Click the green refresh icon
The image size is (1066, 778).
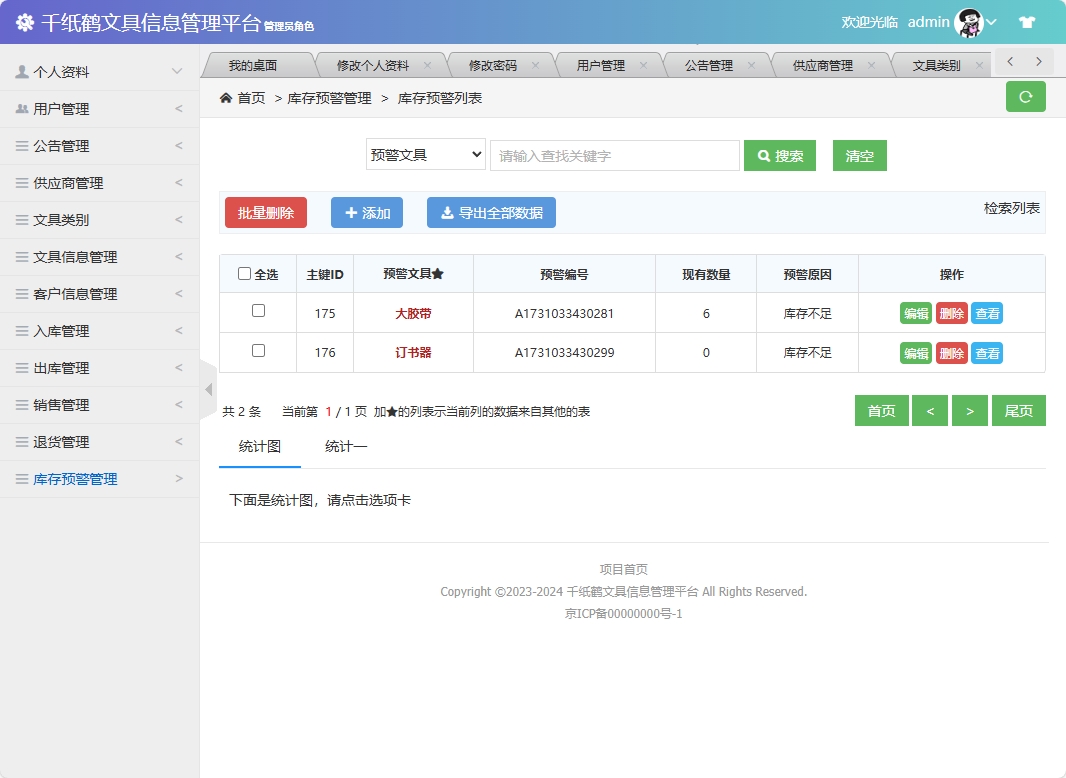(1025, 96)
